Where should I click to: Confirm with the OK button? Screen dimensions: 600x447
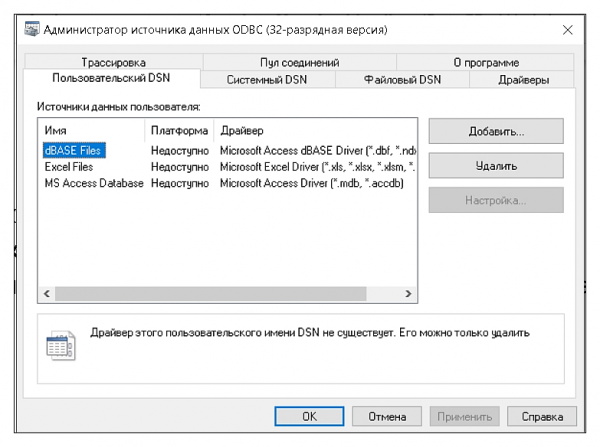tap(309, 416)
